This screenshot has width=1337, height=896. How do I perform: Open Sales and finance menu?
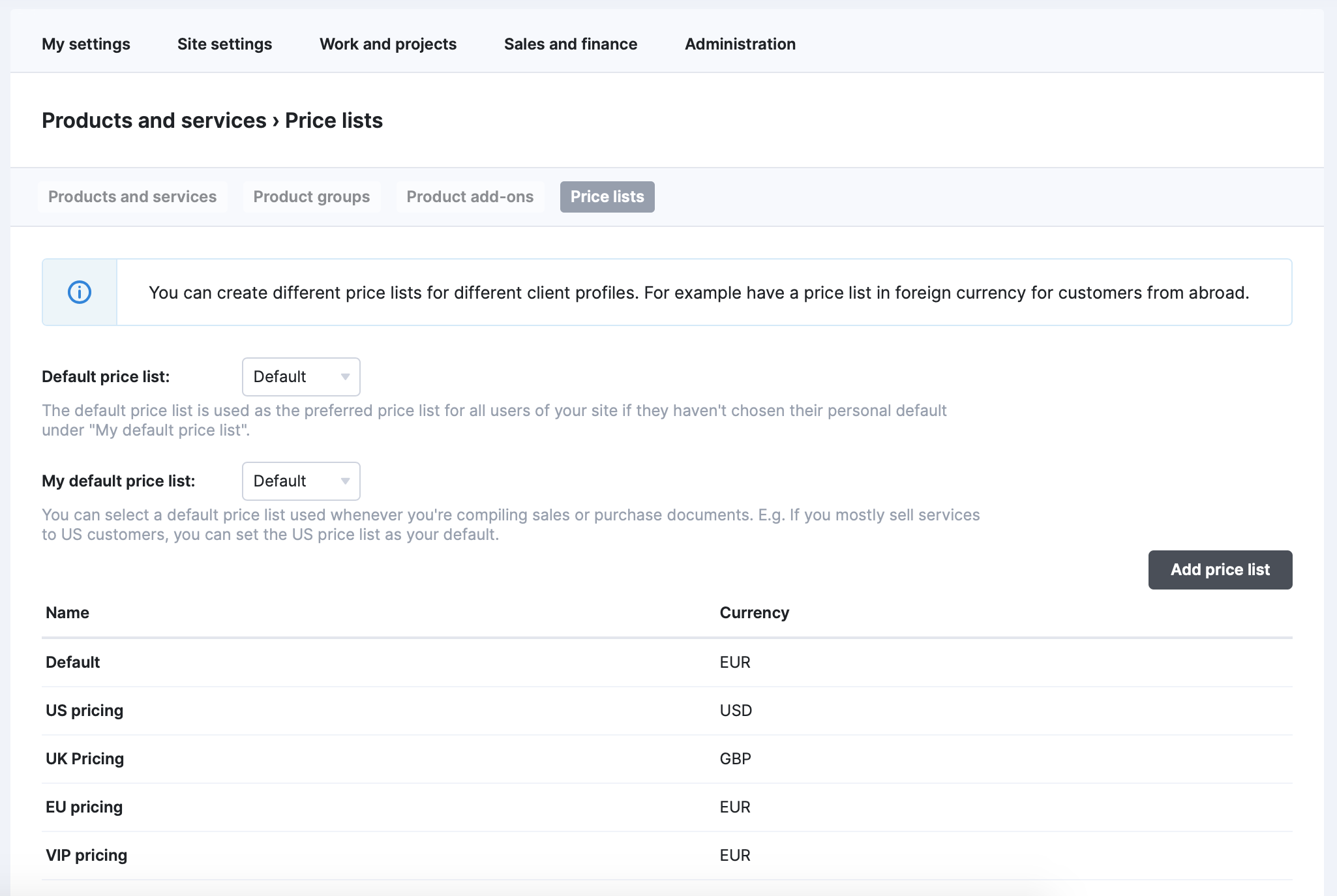(x=571, y=44)
